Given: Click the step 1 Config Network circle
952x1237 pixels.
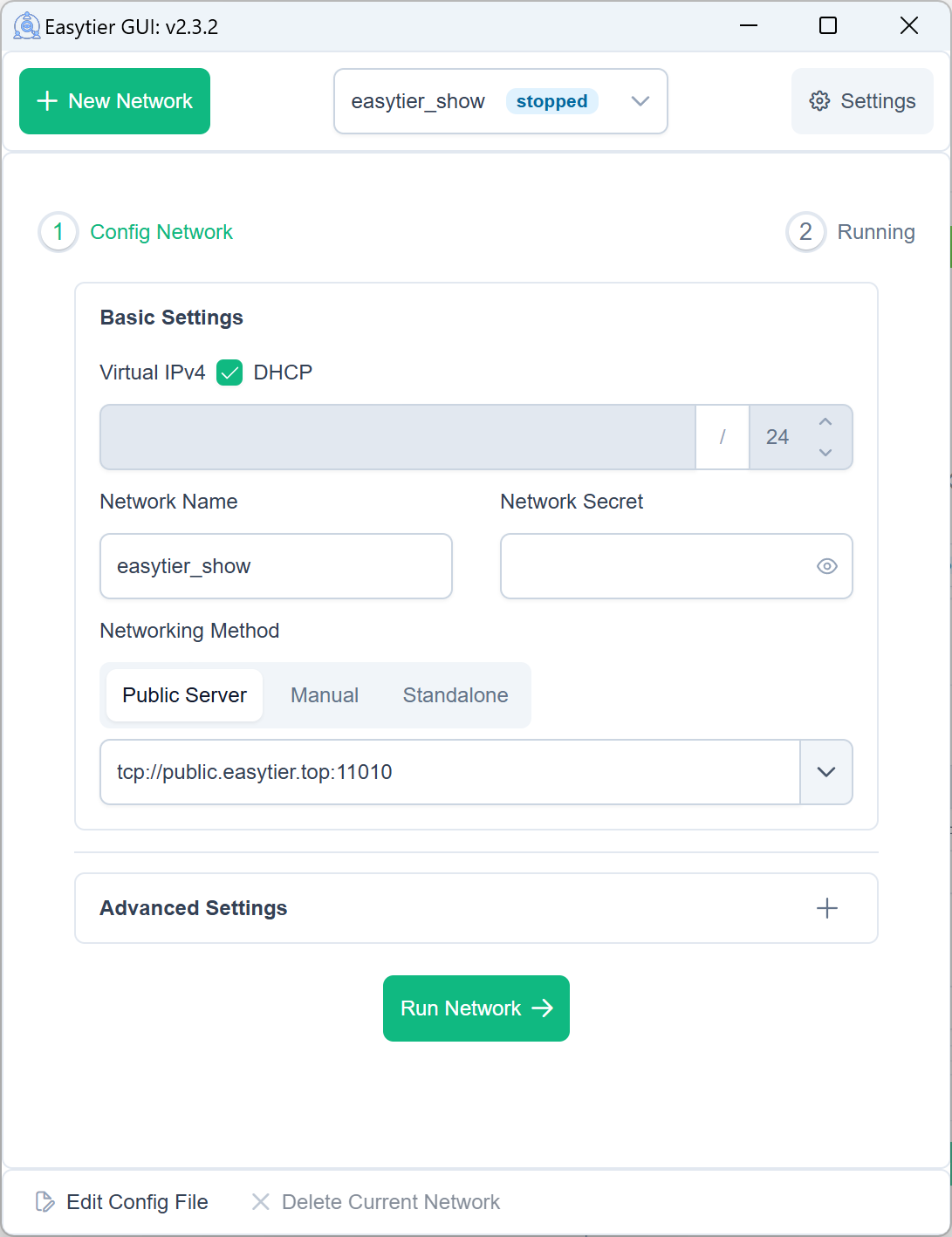Looking at the screenshot, I should tap(58, 232).
